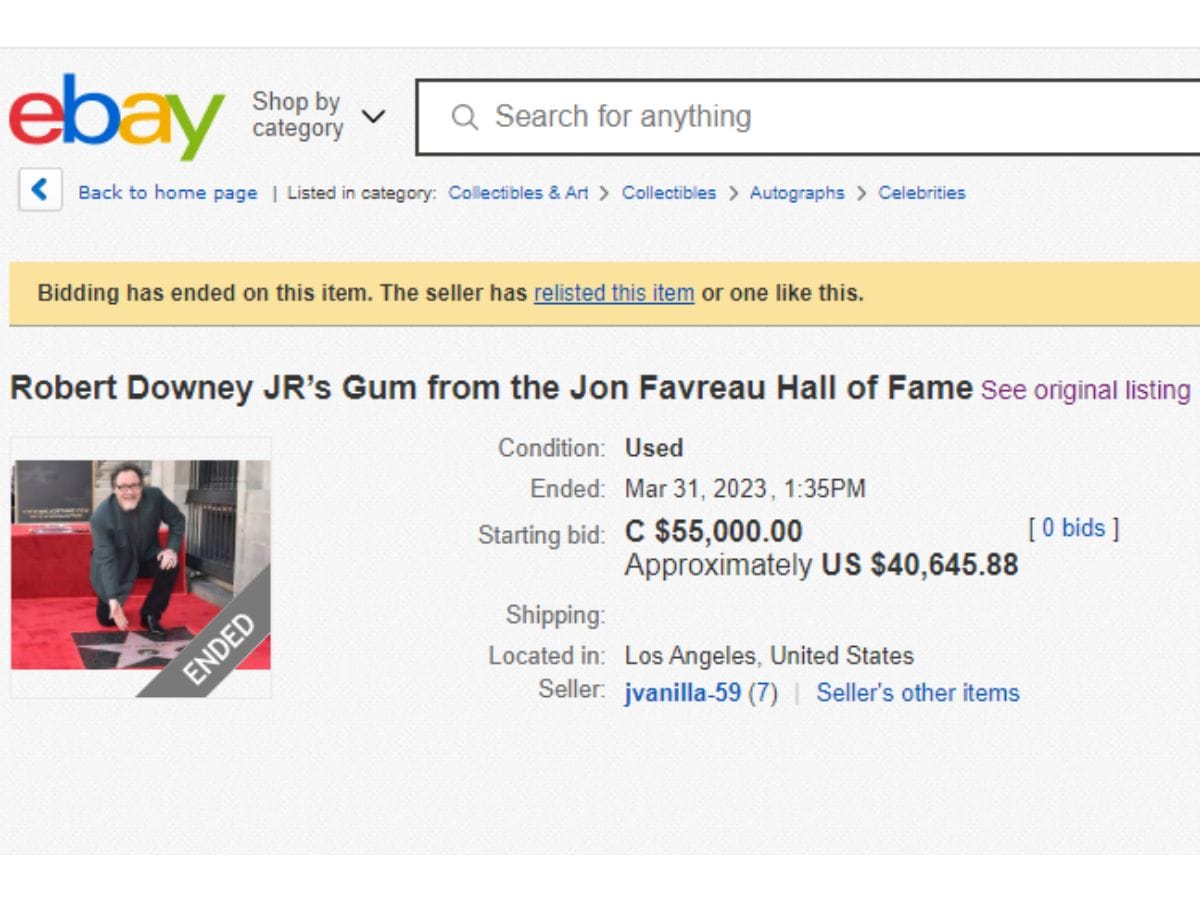1200x900 pixels.
Task: Click the Shop by category chevron arrow
Action: pyautogui.click(x=373, y=116)
